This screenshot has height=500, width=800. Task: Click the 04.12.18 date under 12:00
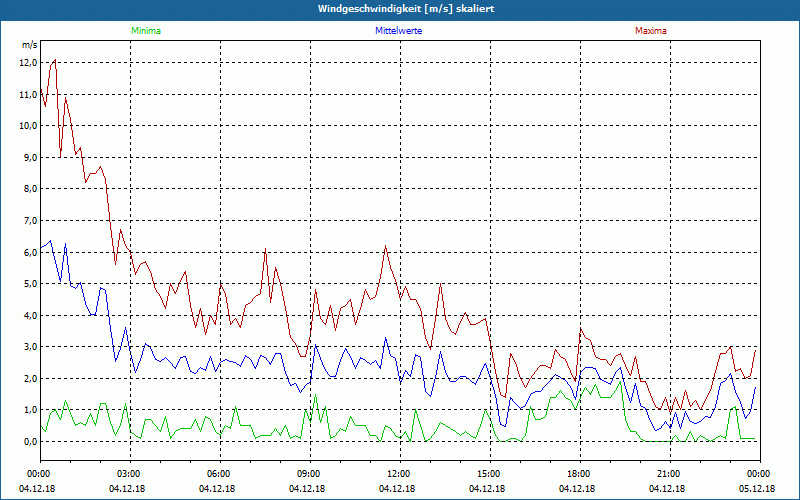[396, 488]
